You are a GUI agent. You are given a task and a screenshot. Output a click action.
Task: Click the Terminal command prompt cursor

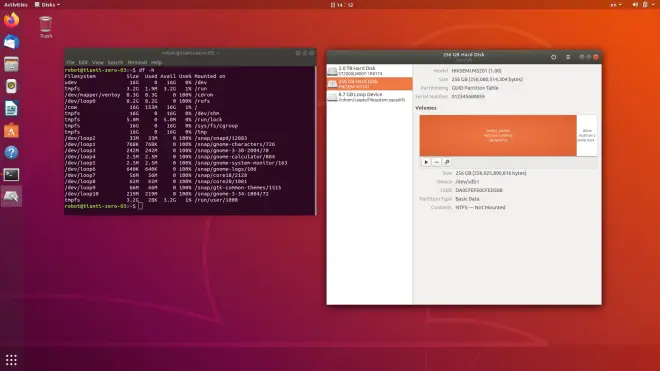(x=140, y=206)
